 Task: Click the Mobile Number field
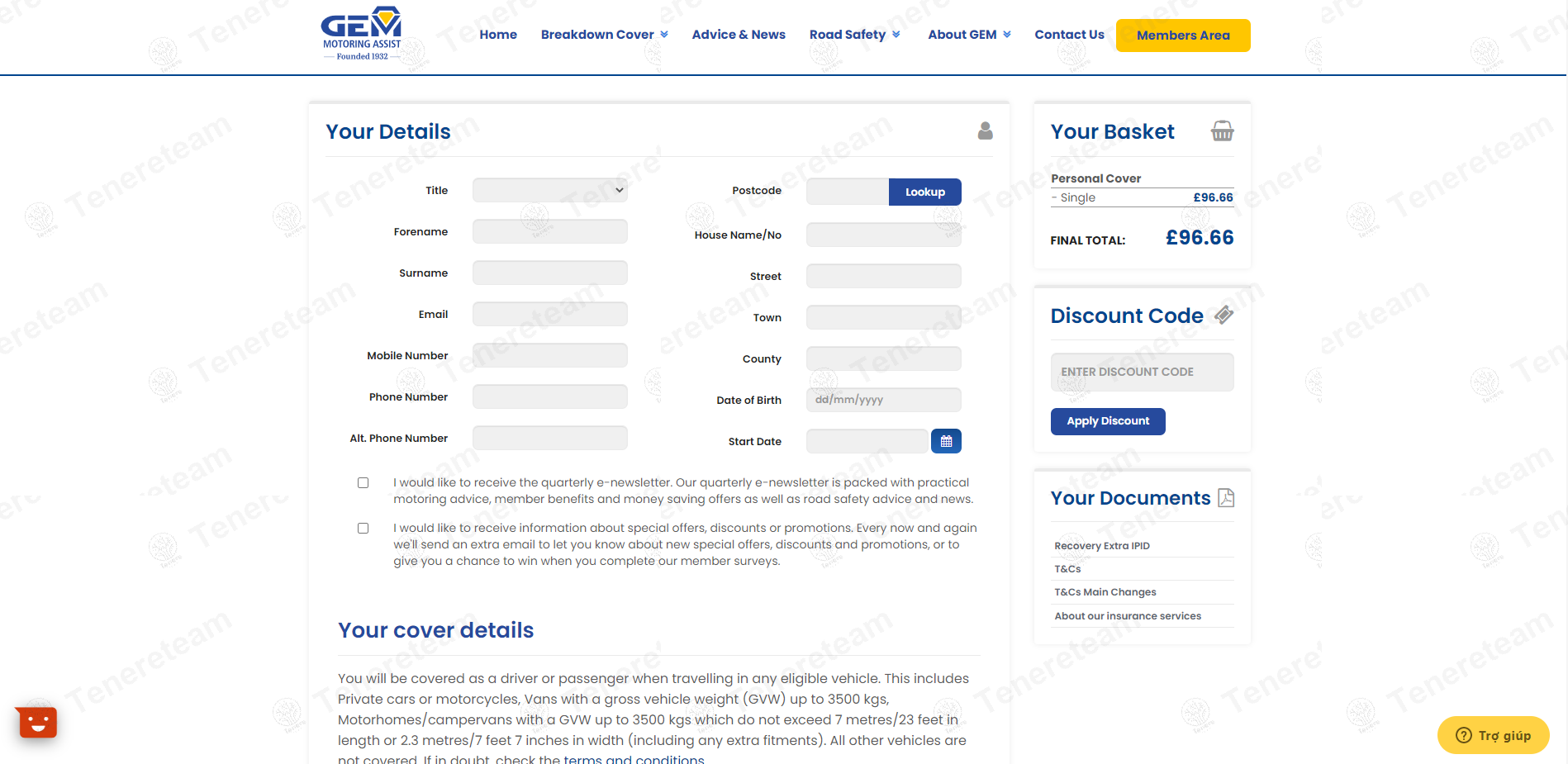pyautogui.click(x=550, y=355)
